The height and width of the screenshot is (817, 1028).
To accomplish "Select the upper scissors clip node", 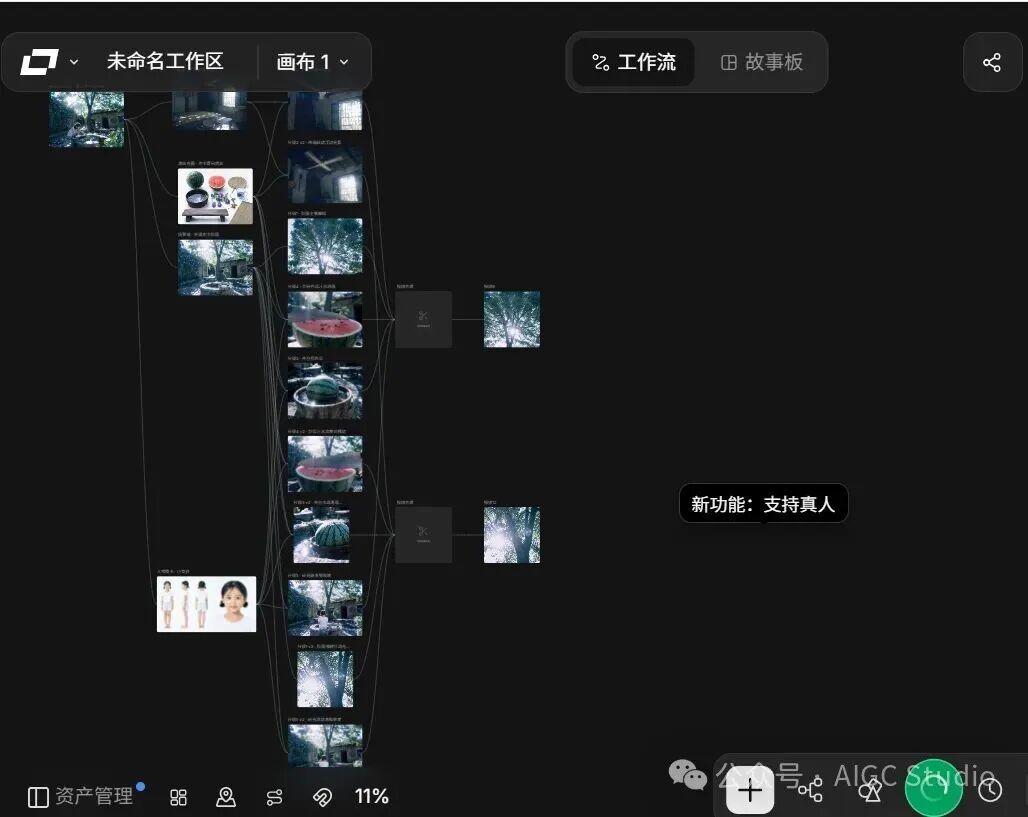I will [424, 319].
